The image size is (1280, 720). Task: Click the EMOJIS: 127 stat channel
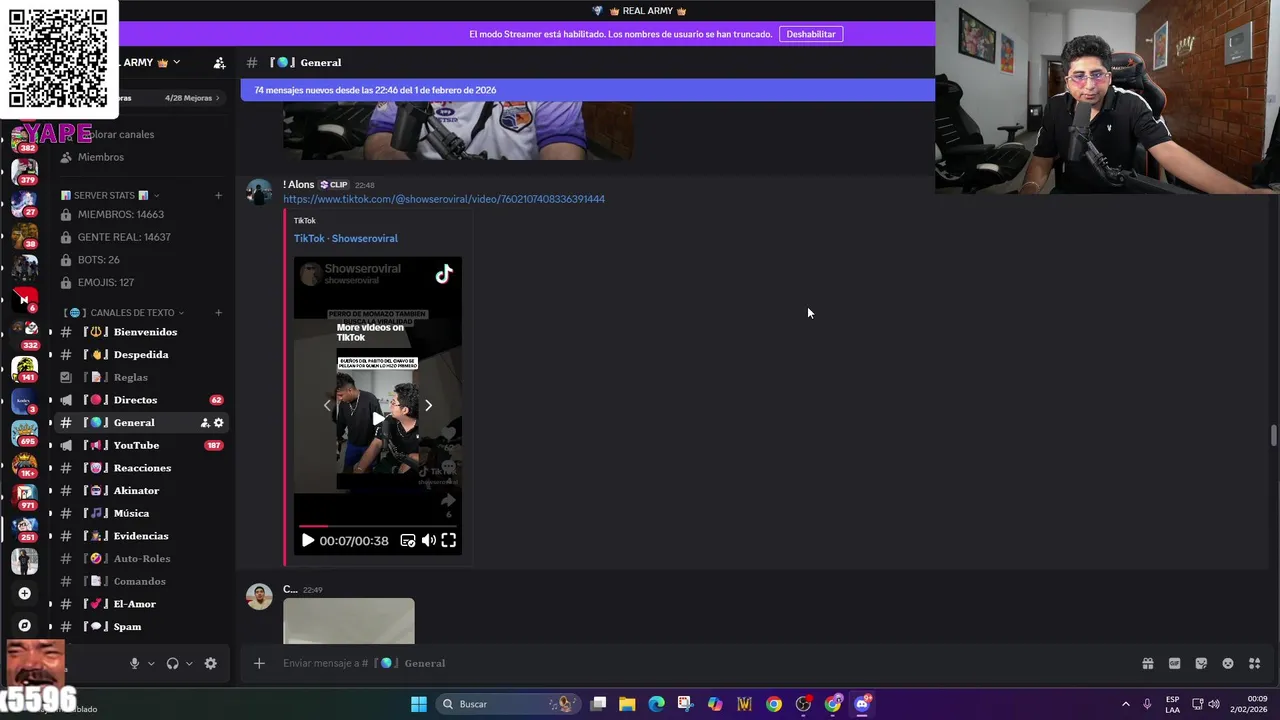click(x=142, y=282)
